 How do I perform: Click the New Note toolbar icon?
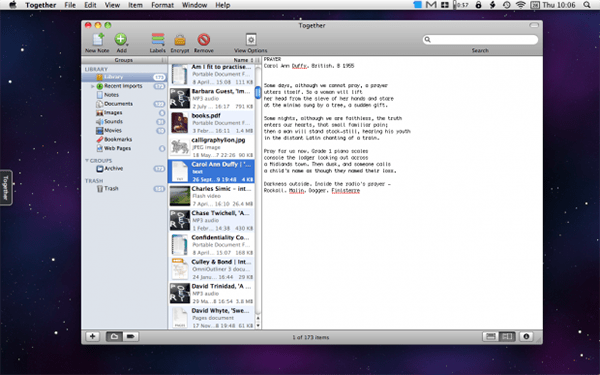tap(98, 39)
